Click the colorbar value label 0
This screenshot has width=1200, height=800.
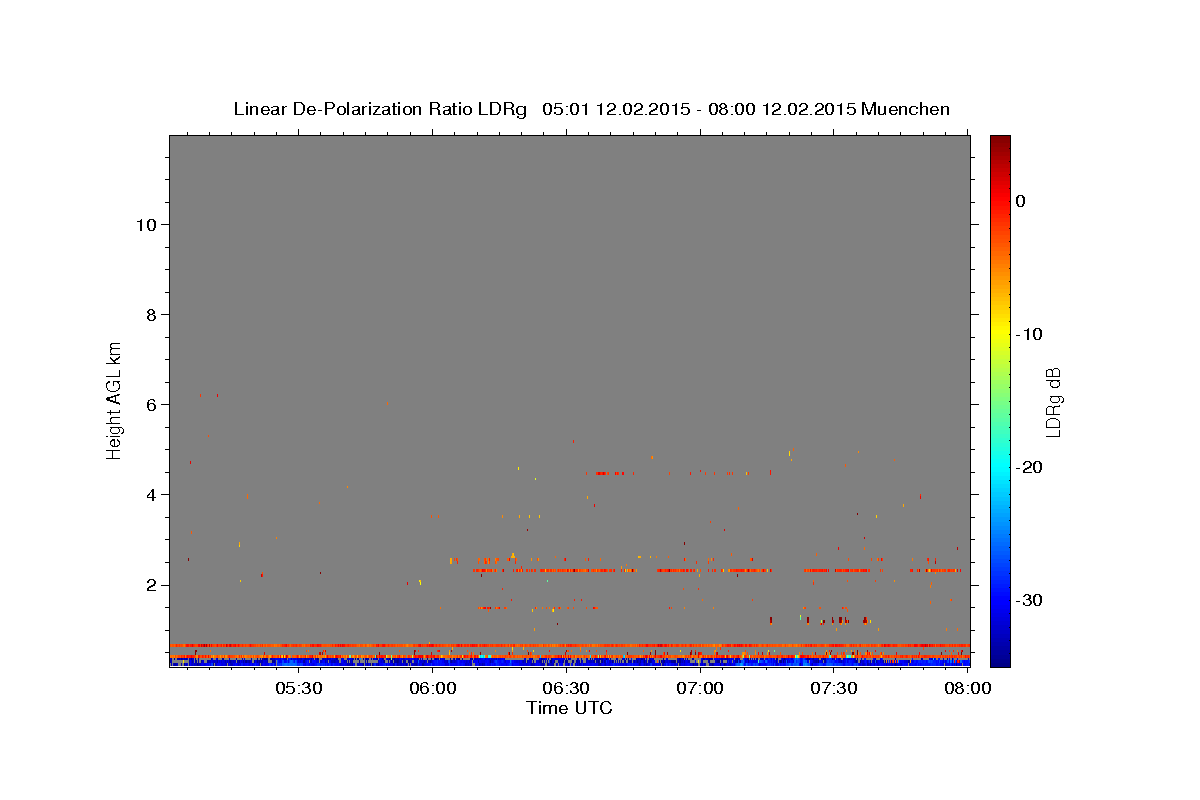pyautogui.click(x=1021, y=201)
